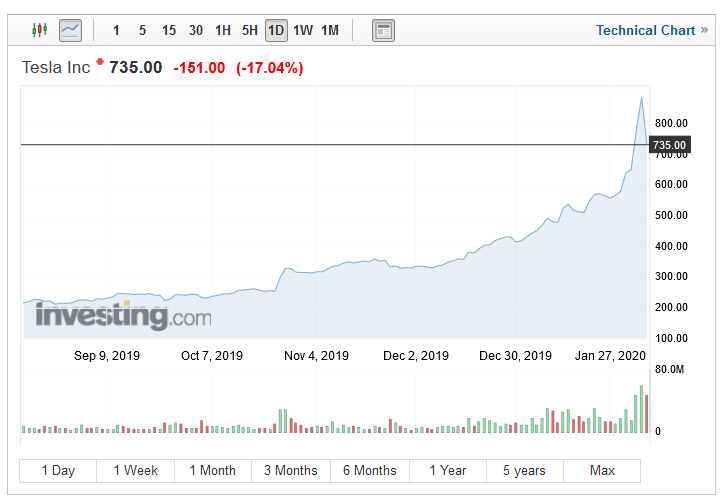The image size is (727, 504).
Task: View the Max range
Action: click(602, 471)
